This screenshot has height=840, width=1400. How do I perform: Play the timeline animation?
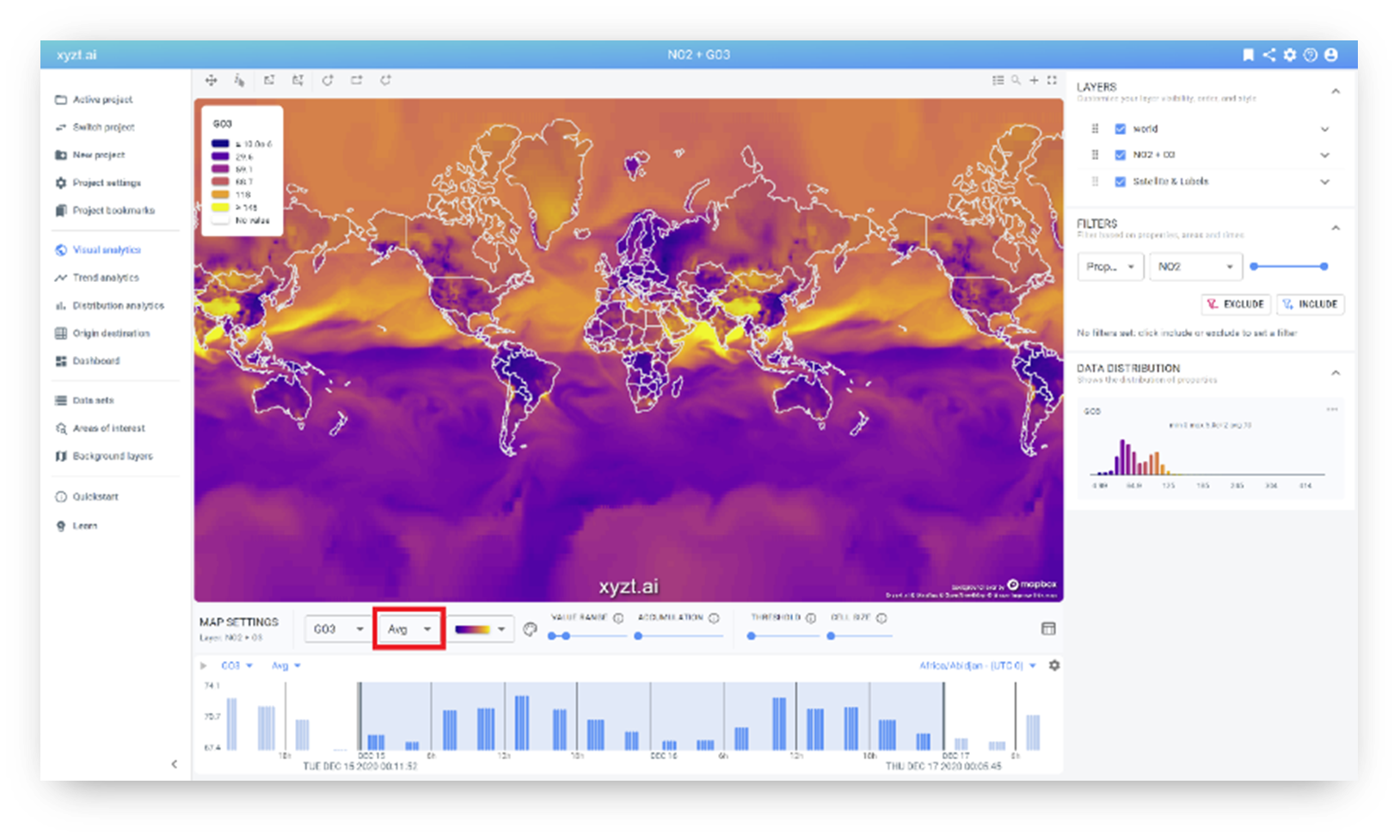click(204, 665)
